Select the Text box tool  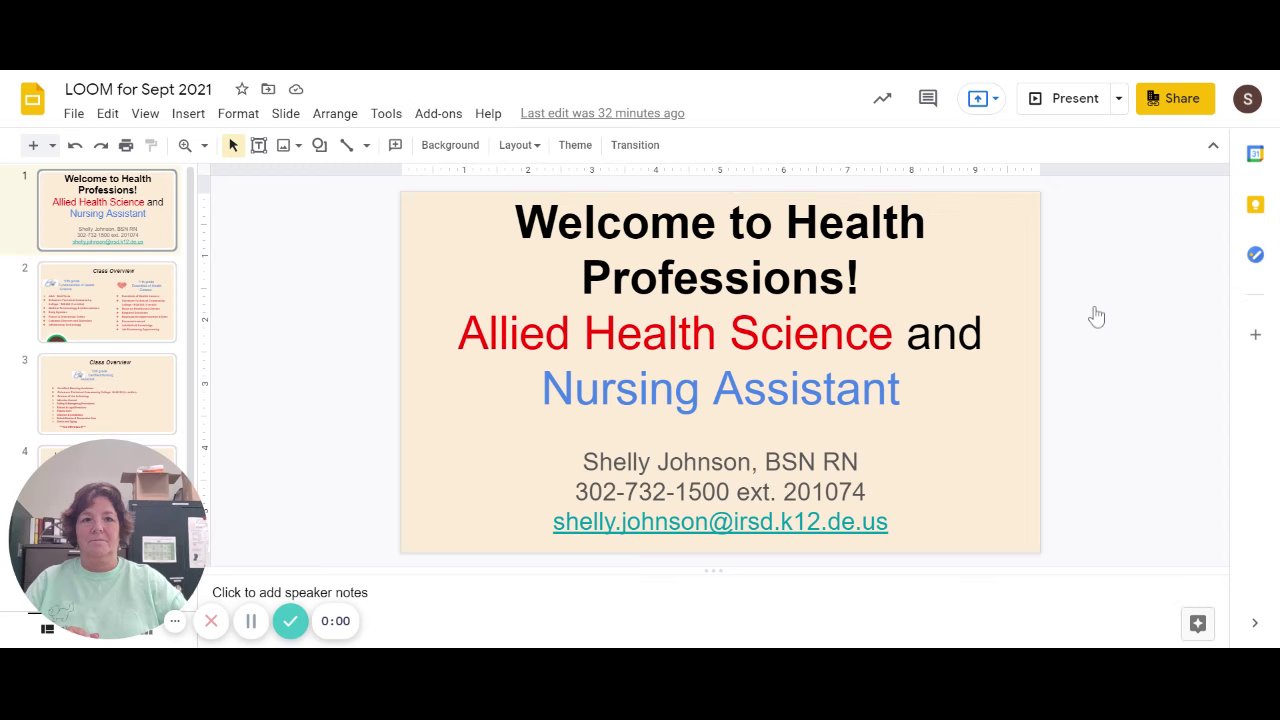click(x=259, y=145)
